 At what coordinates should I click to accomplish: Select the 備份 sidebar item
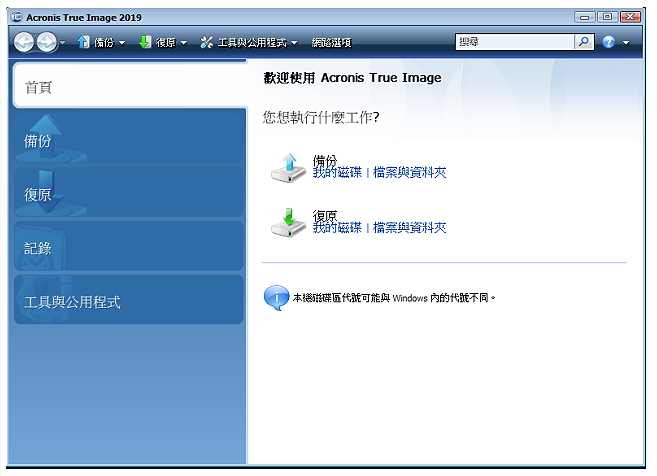click(x=129, y=137)
